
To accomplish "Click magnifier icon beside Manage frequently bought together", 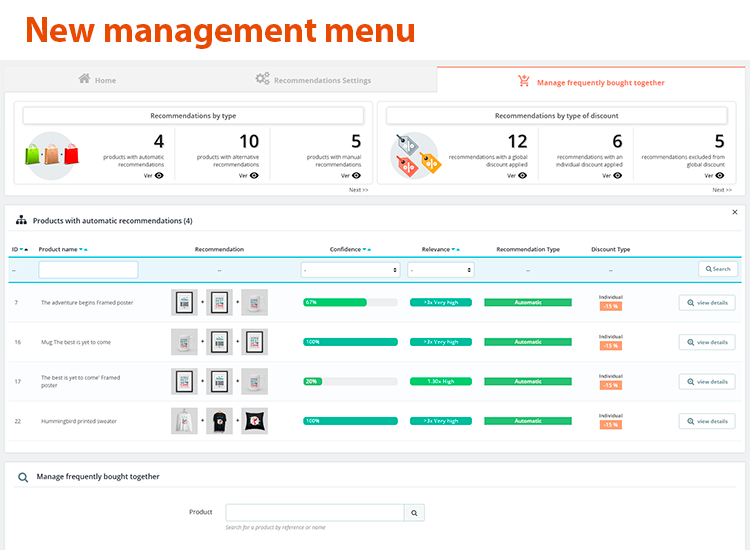I will [23, 477].
